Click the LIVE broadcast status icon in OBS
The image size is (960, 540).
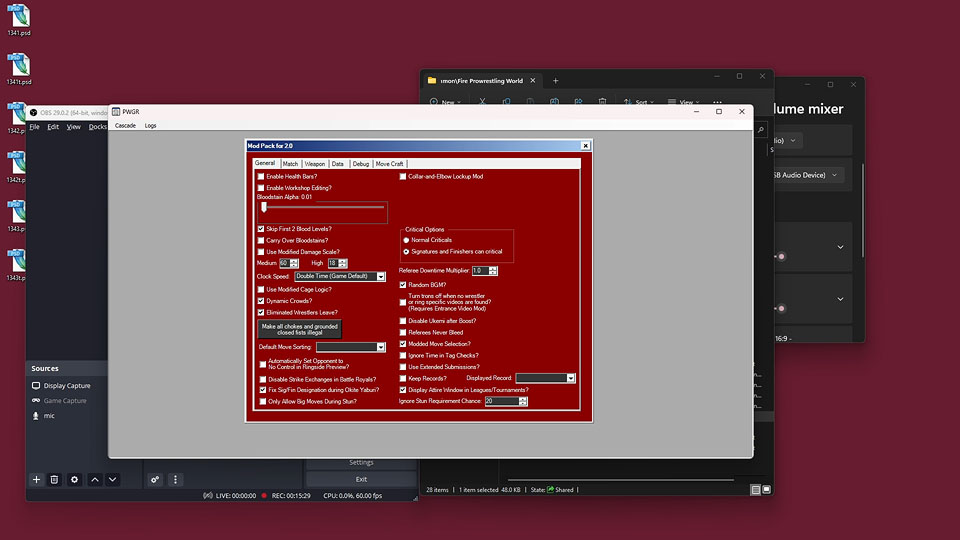click(208, 495)
